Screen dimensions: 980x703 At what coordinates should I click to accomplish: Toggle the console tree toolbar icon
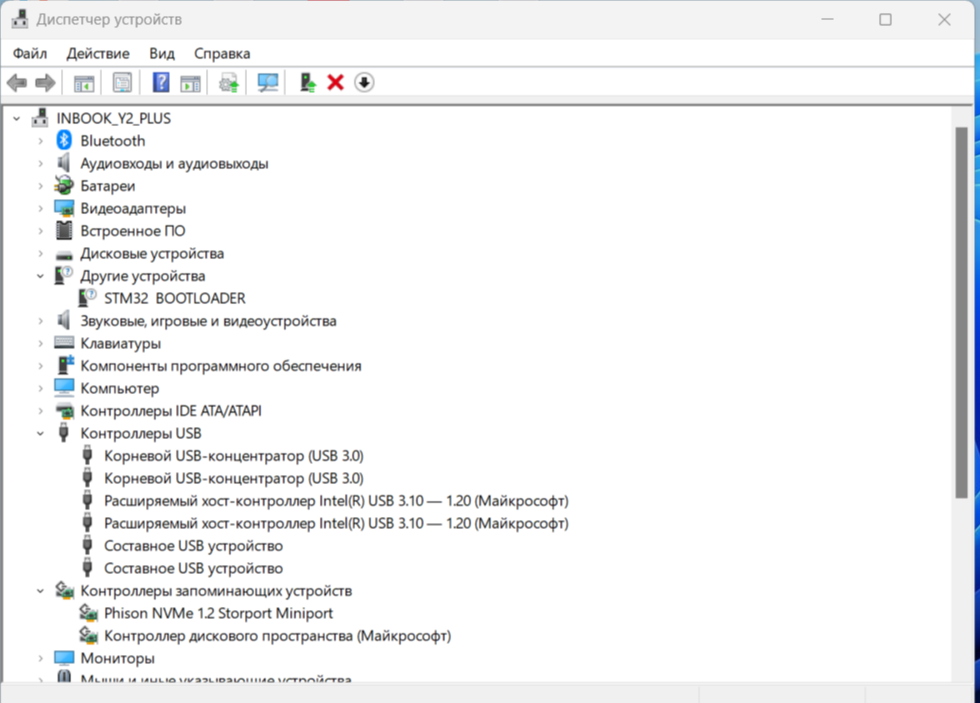[x=84, y=82]
